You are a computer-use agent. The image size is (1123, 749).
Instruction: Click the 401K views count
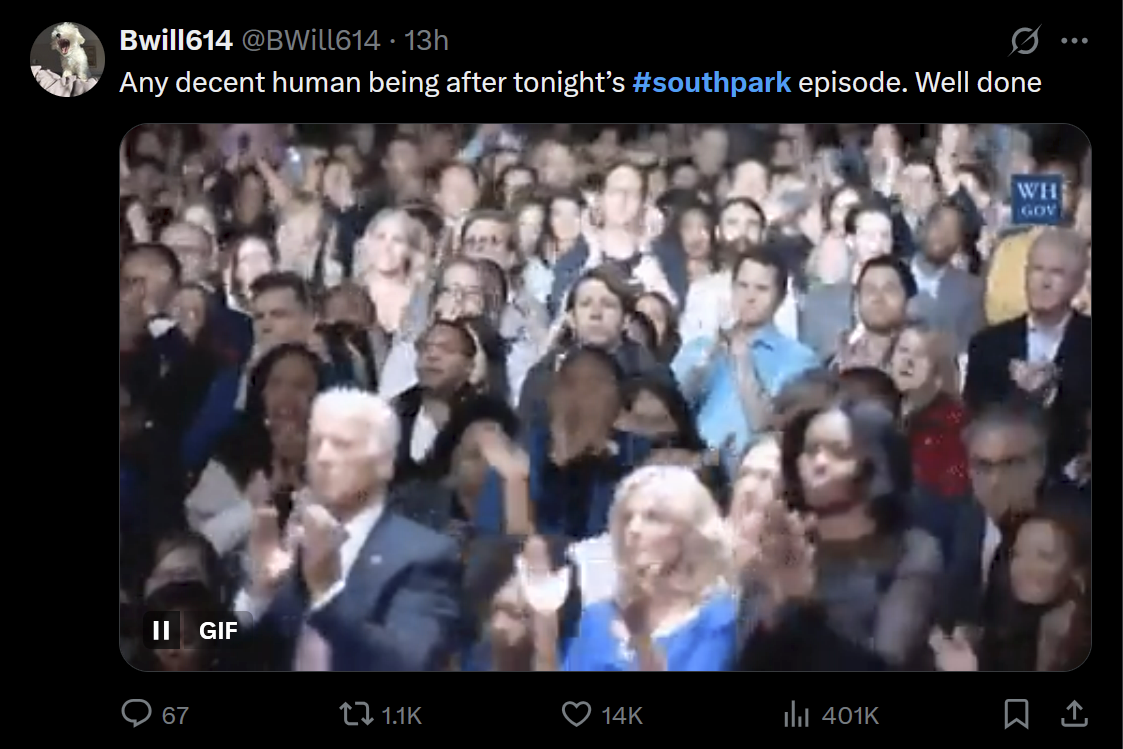[x=850, y=715]
